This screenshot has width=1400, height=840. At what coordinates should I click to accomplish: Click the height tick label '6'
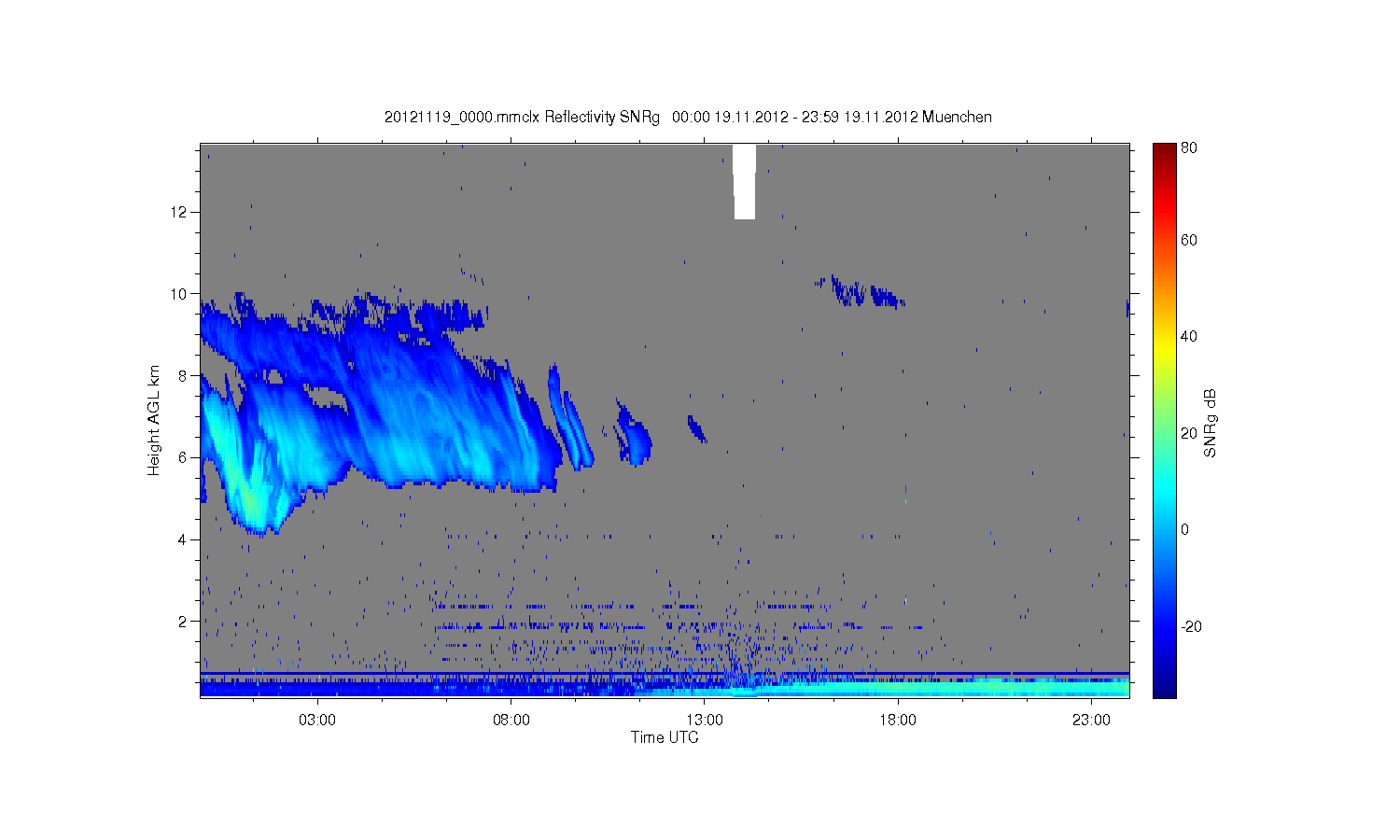tap(183, 457)
